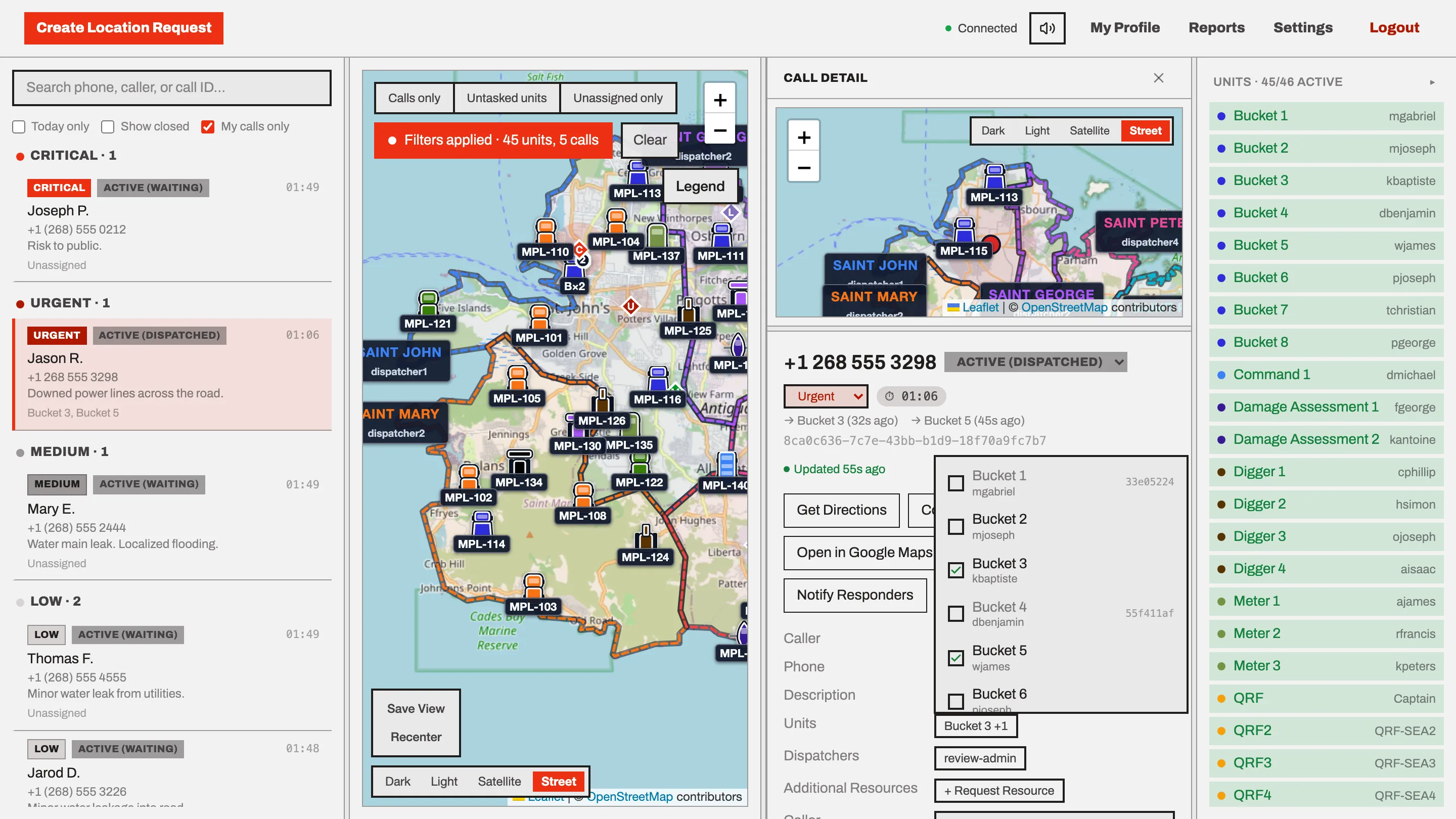Select the MPL-116 unit marker

(657, 388)
